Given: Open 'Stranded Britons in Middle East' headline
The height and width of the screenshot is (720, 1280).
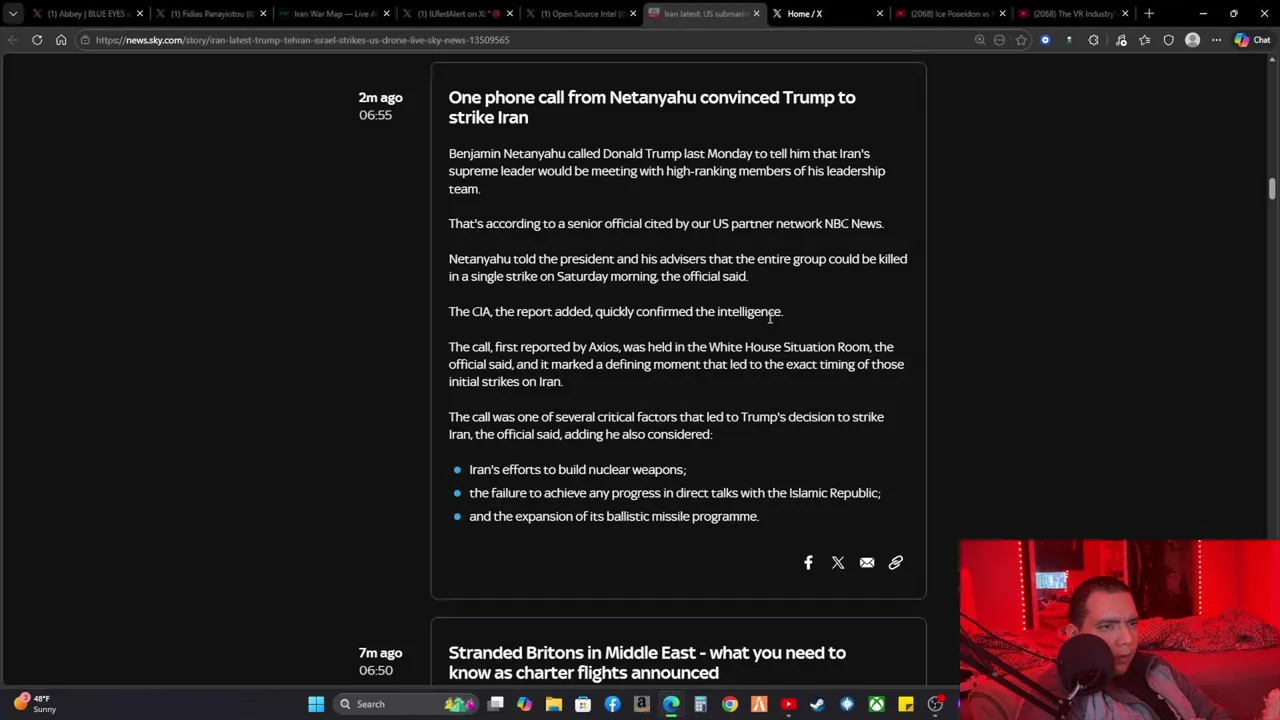Looking at the screenshot, I should click(647, 662).
